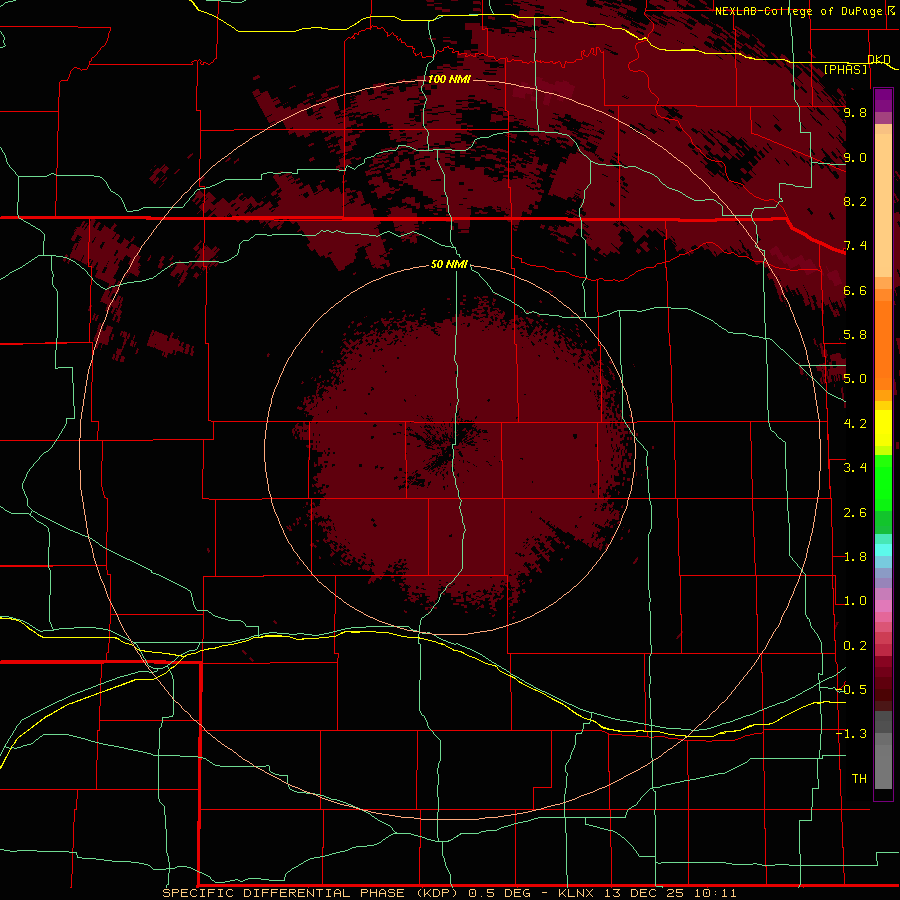
Task: Click the 7.4 value on color scale
Action: pyautogui.click(x=855, y=246)
